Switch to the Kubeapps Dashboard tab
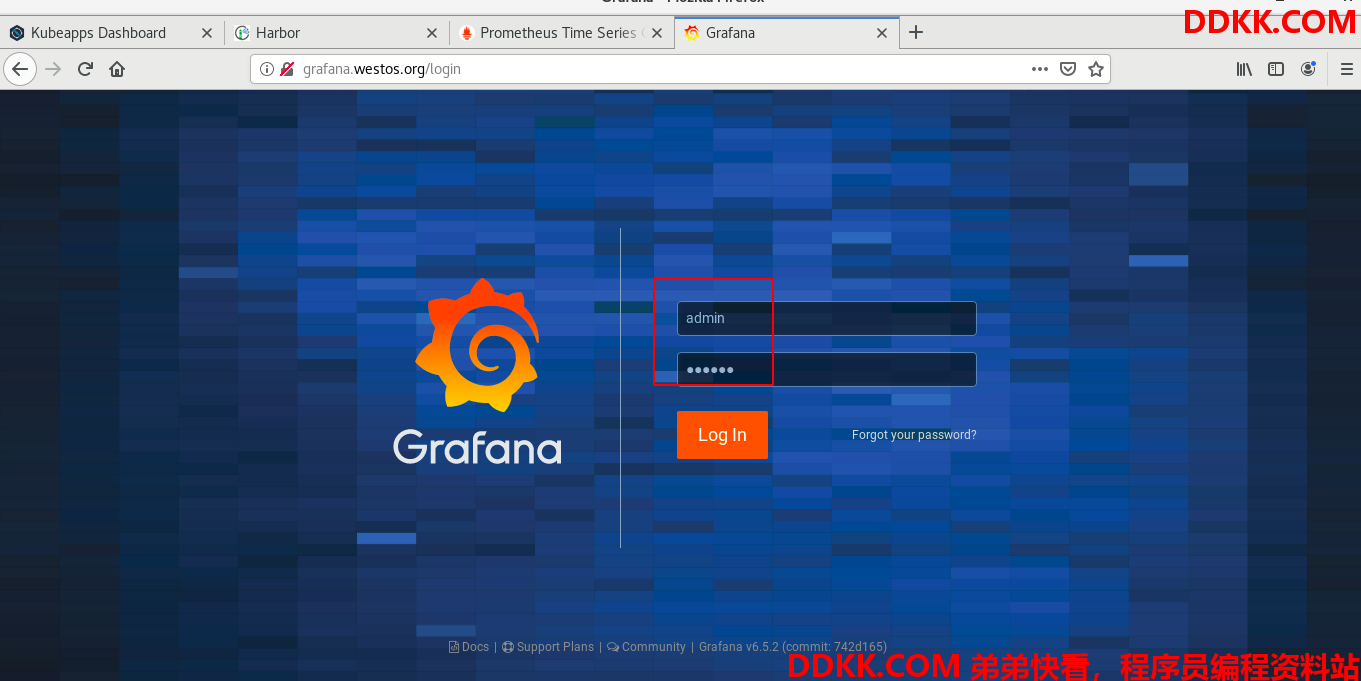This screenshot has height=681, width=1361. click(111, 33)
